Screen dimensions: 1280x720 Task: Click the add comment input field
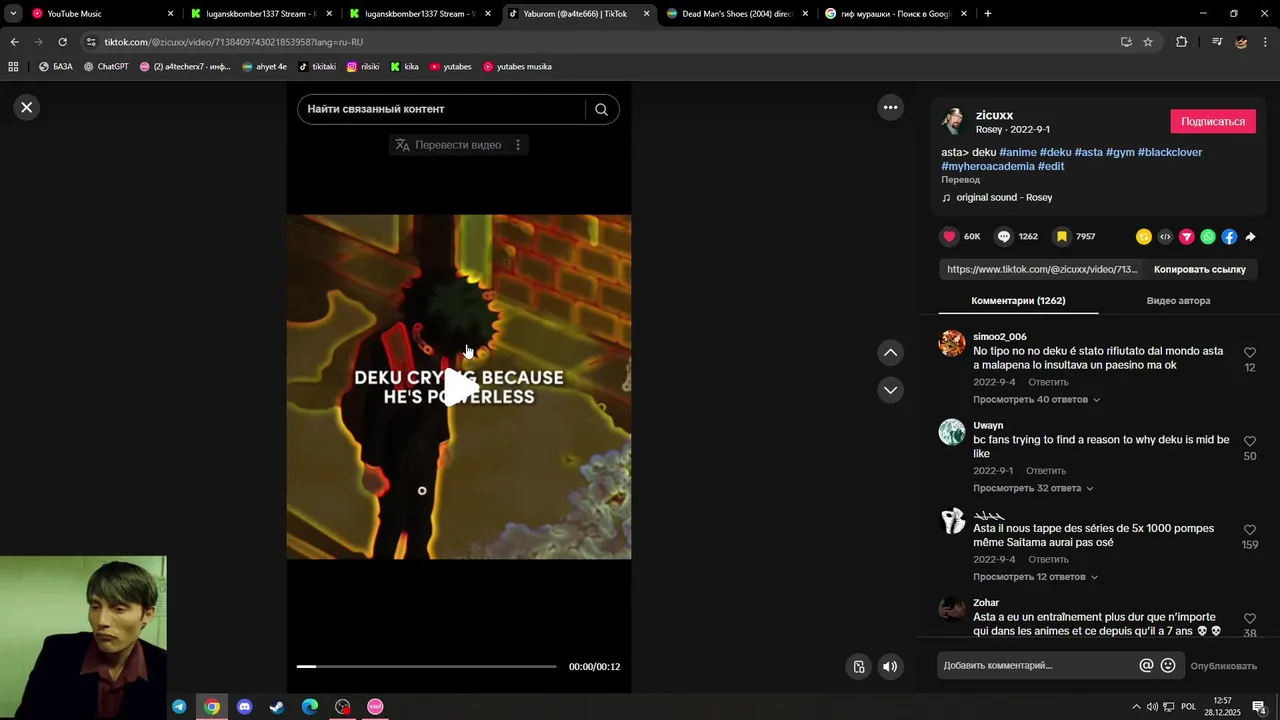(x=1038, y=665)
